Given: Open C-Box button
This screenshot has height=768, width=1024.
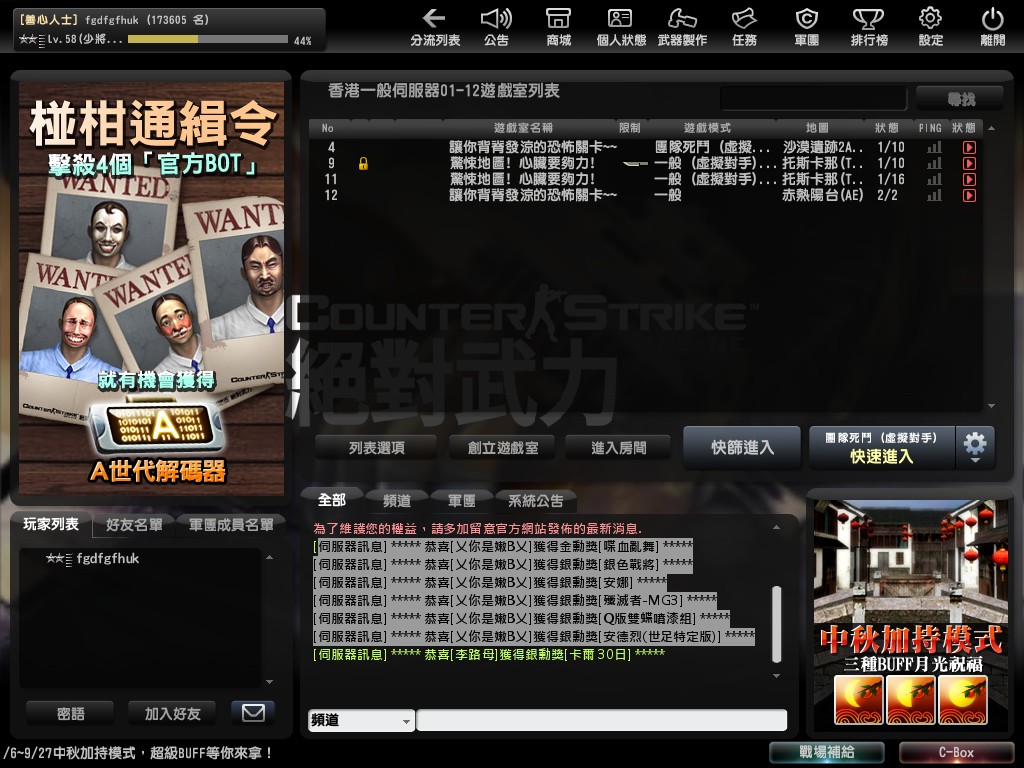Looking at the screenshot, I should click(x=956, y=752).
